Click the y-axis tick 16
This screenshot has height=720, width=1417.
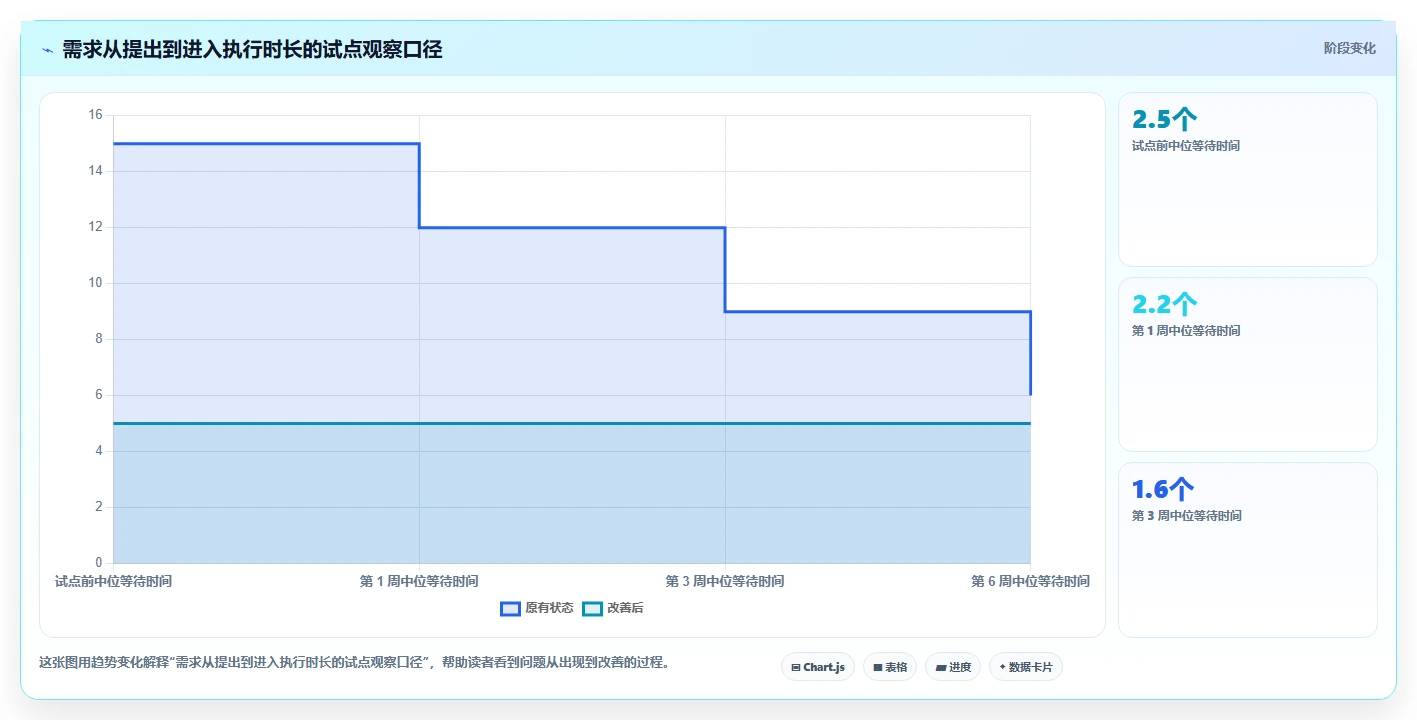(x=96, y=115)
